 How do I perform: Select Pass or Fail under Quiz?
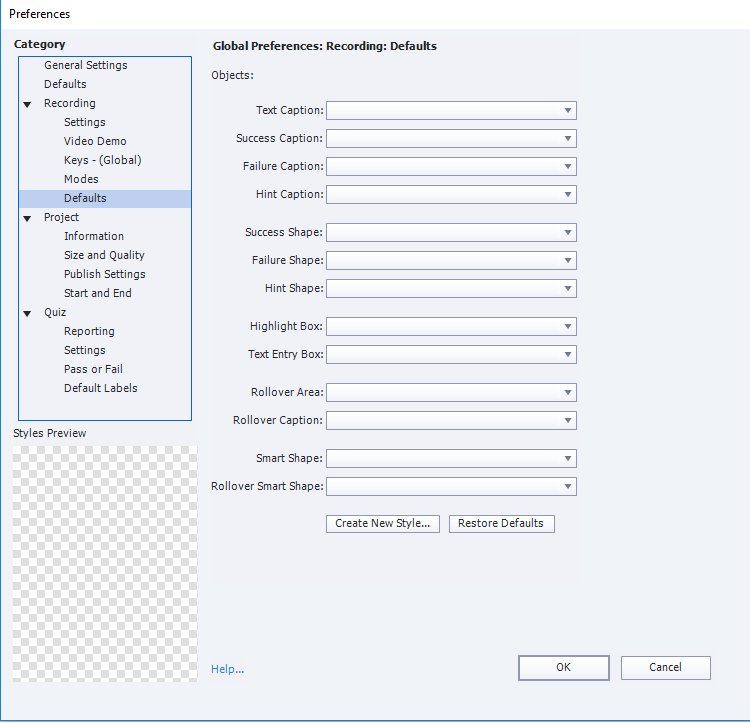(x=94, y=369)
